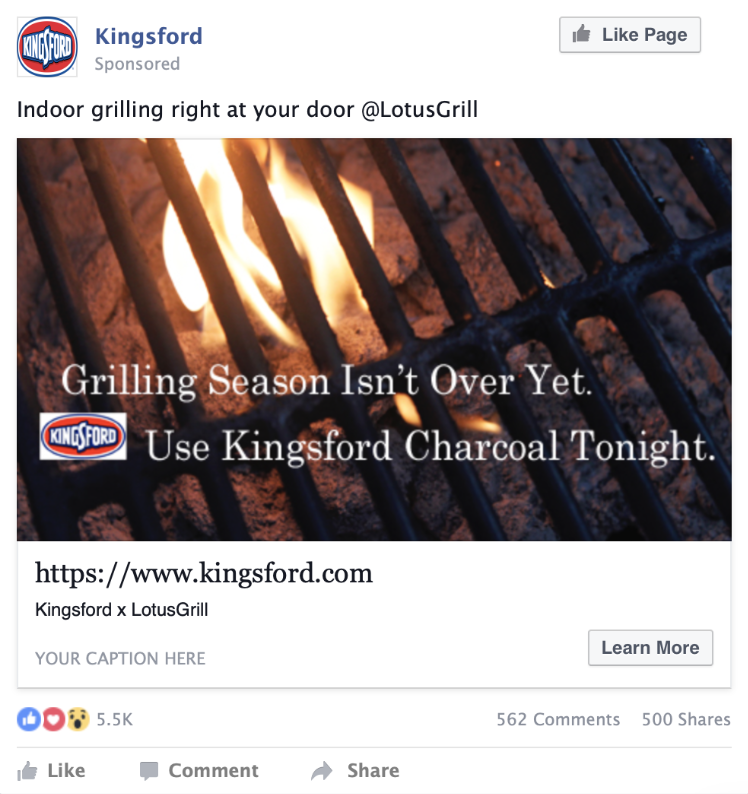Click the yellow Wow reaction emoji
Image resolution: width=748 pixels, height=794 pixels.
[x=77, y=719]
